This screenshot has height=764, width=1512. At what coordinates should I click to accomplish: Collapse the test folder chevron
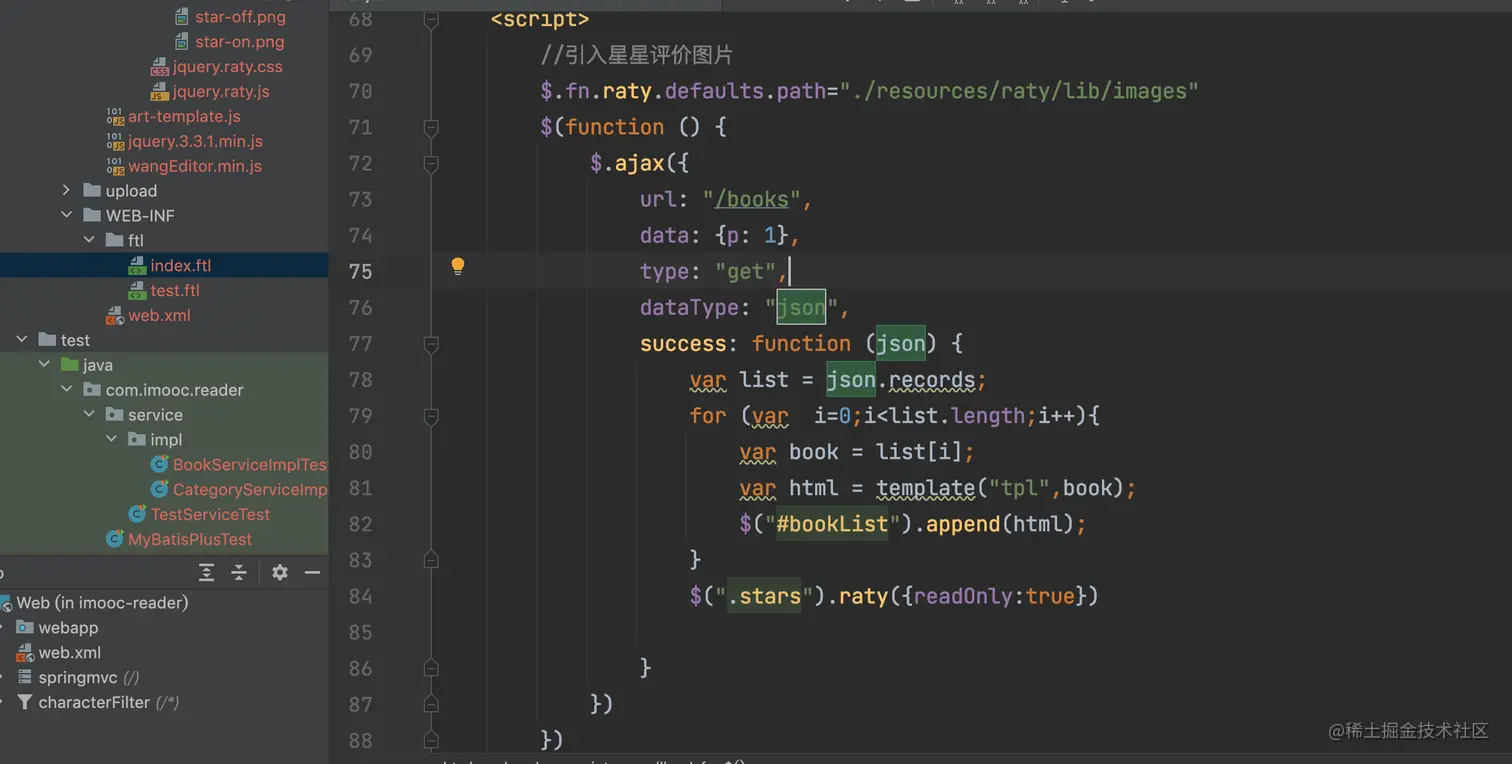tap(22, 341)
